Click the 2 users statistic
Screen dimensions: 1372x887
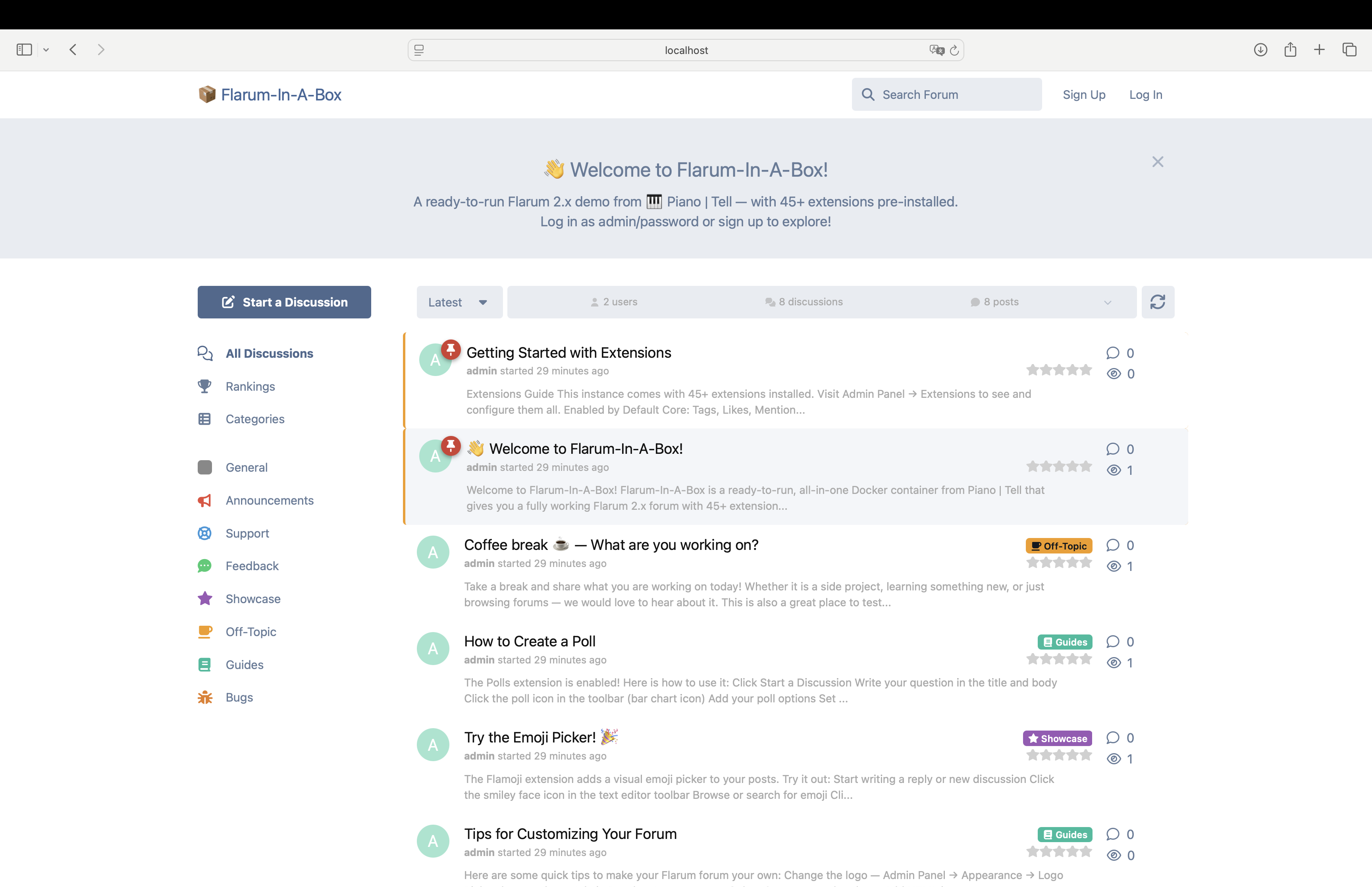pos(614,302)
